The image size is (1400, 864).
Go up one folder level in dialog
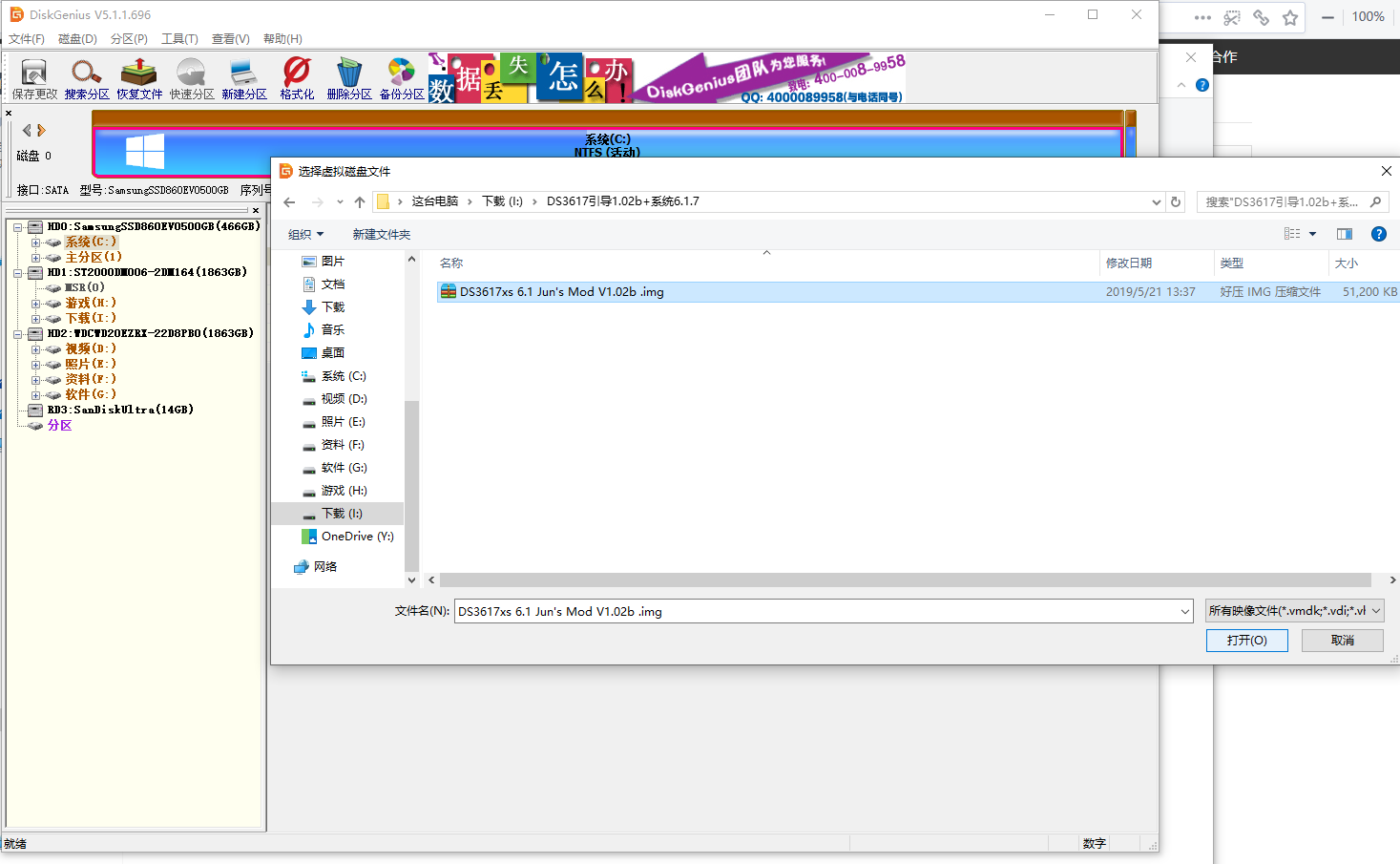(360, 202)
